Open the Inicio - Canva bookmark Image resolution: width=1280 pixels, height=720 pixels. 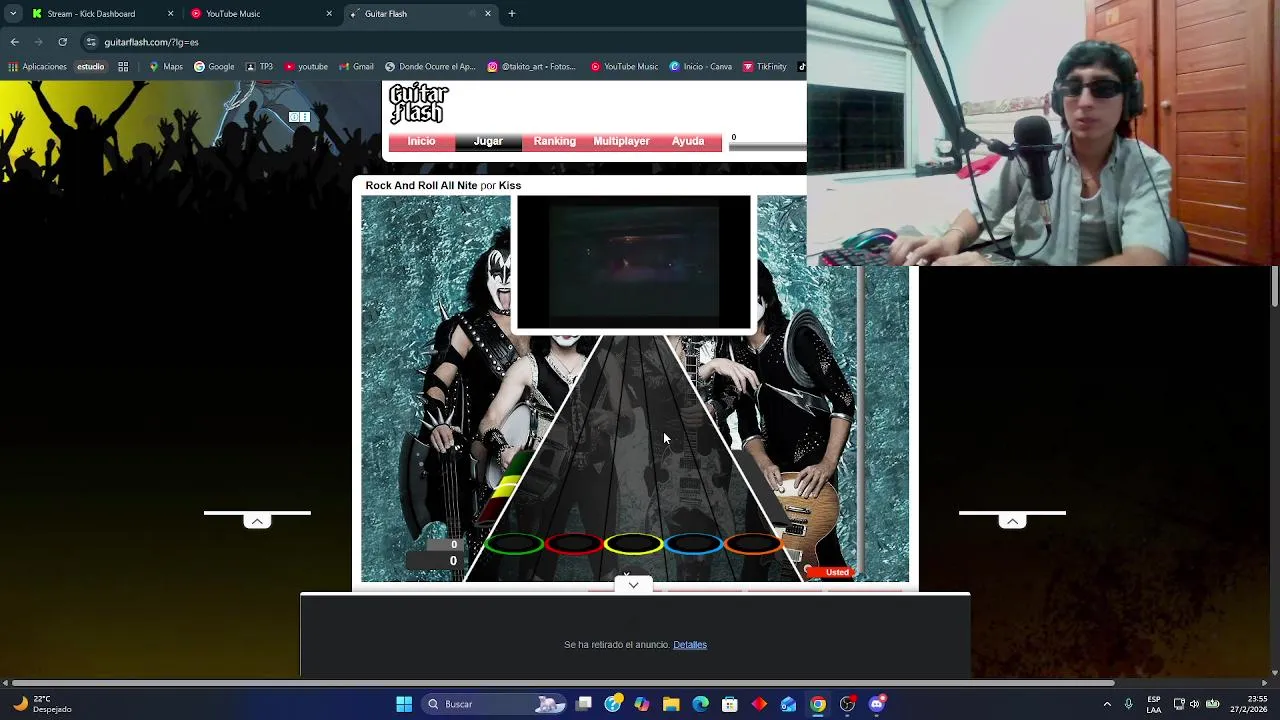coord(701,67)
